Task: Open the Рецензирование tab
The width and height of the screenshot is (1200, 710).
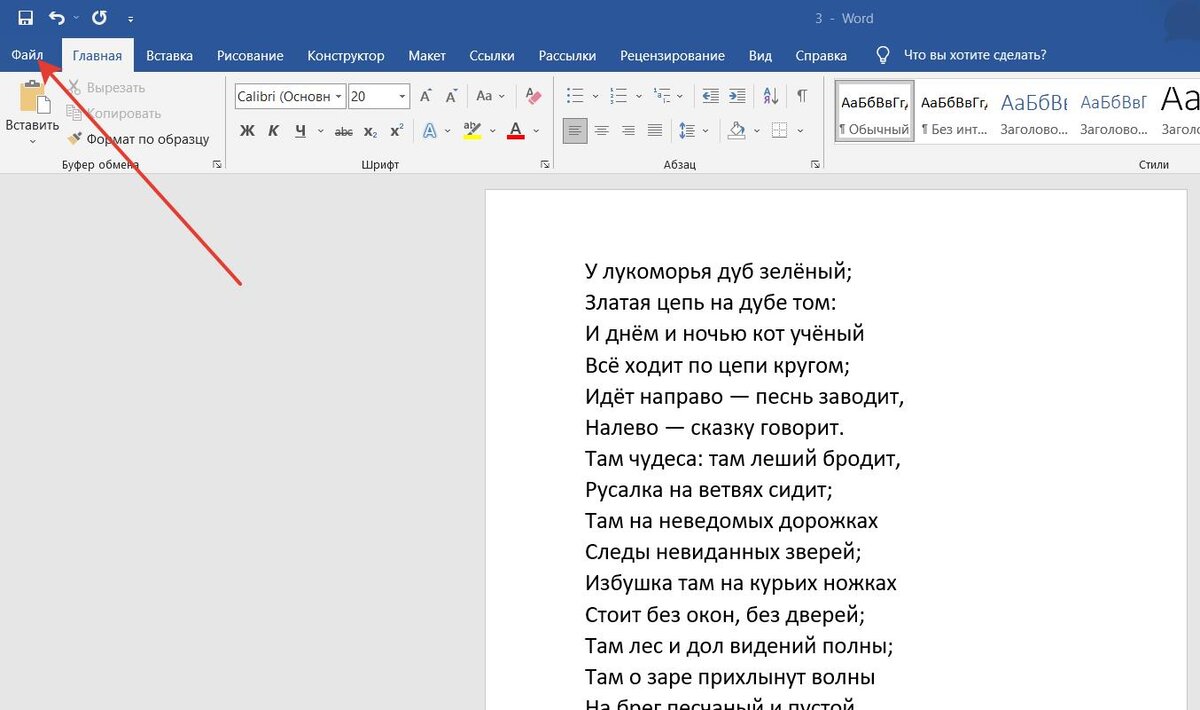Action: [672, 56]
